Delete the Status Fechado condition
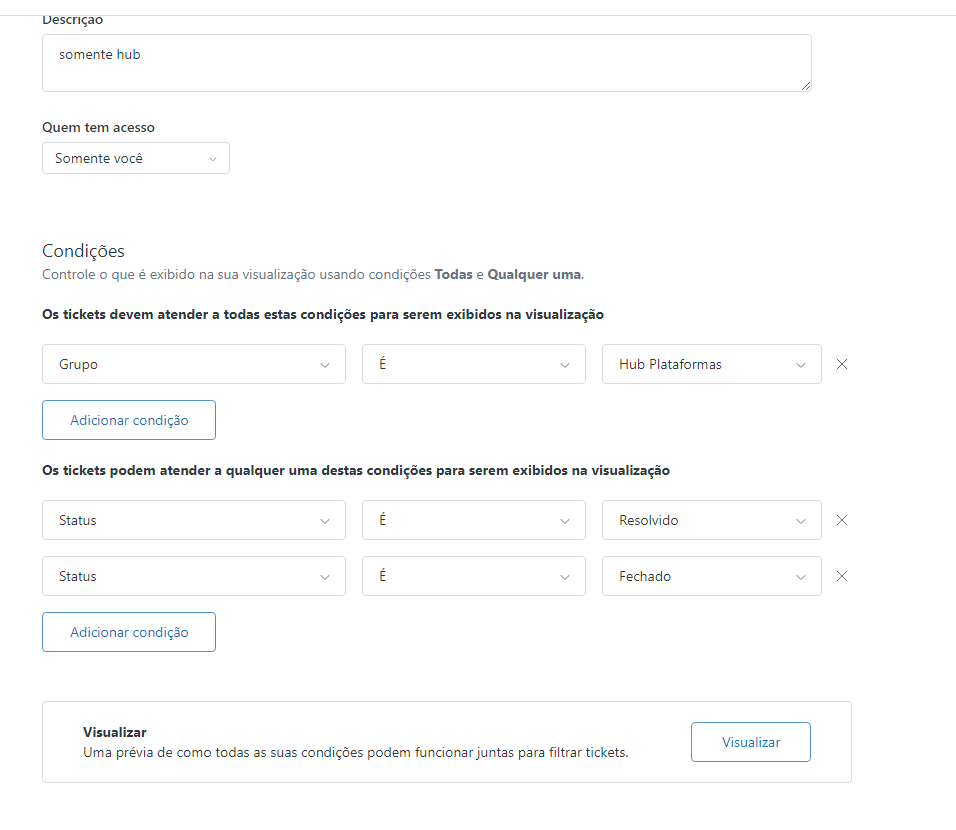This screenshot has width=956, height=830. 842,576
